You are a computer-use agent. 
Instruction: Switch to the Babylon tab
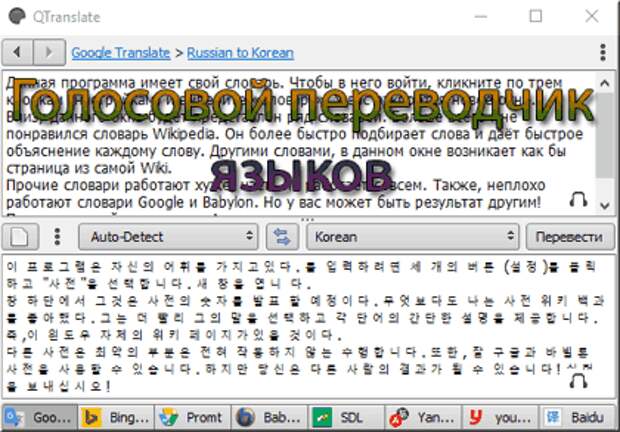(x=268, y=416)
